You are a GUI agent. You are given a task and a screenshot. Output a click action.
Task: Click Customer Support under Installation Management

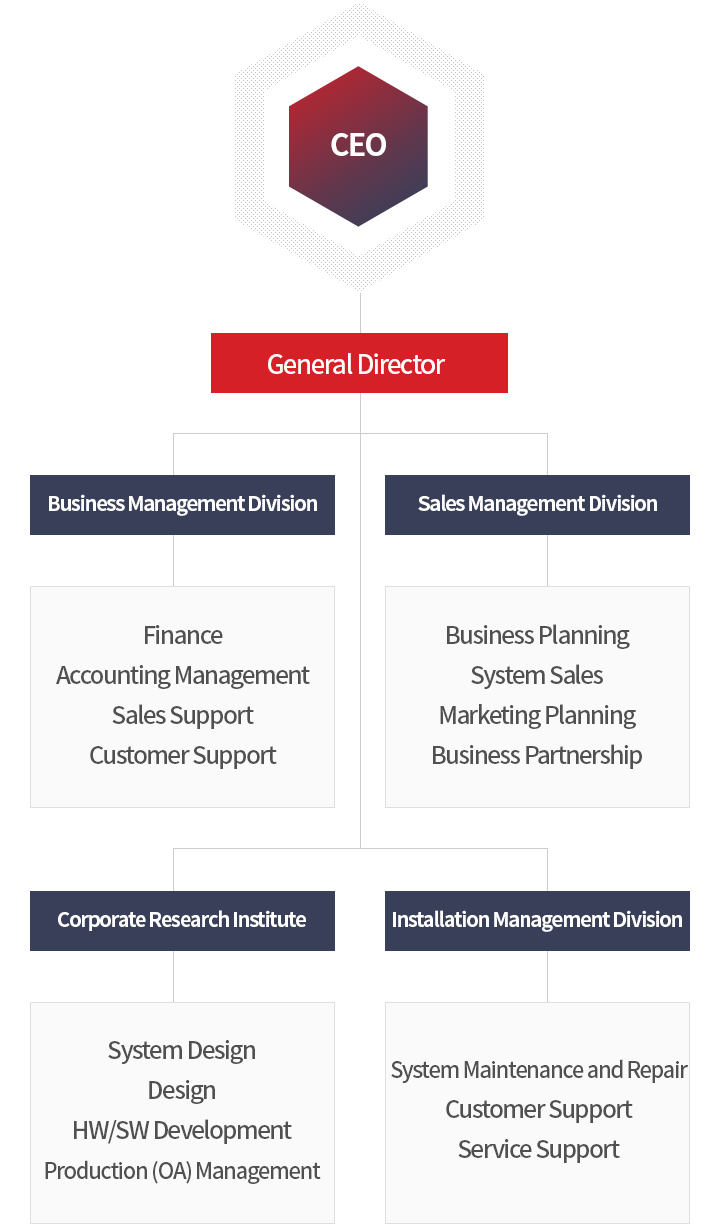[x=539, y=1110]
